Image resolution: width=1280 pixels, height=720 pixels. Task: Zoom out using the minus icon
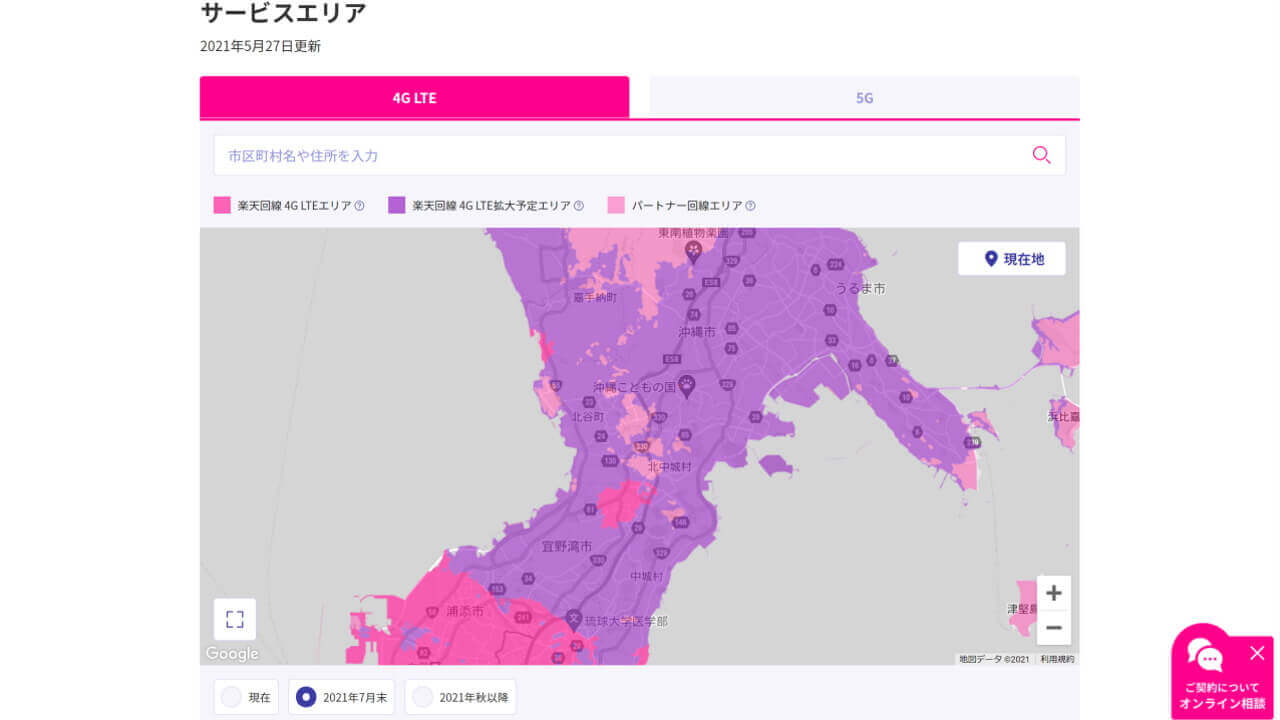tap(1053, 627)
